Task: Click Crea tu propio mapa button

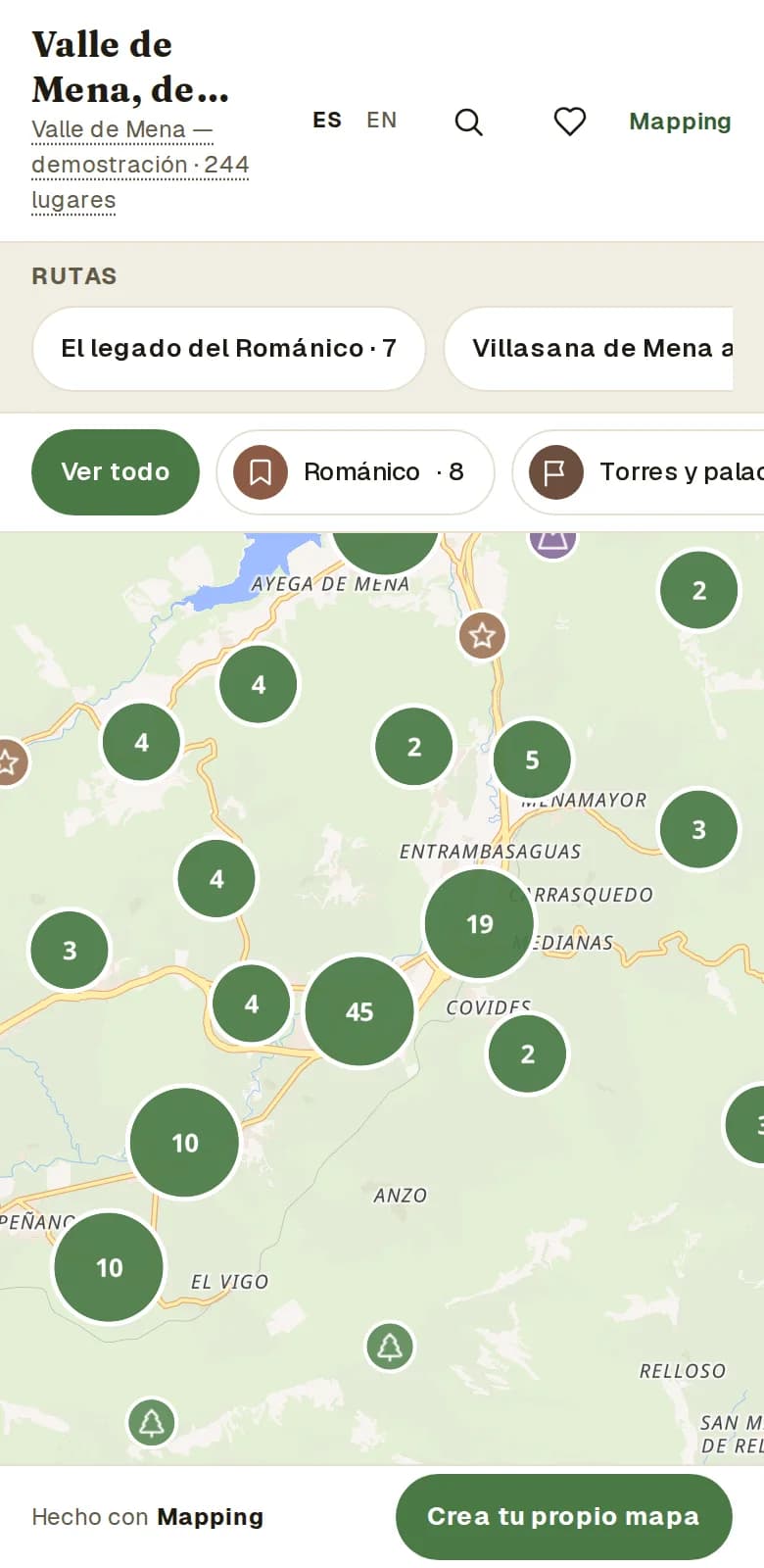Action: (564, 1516)
